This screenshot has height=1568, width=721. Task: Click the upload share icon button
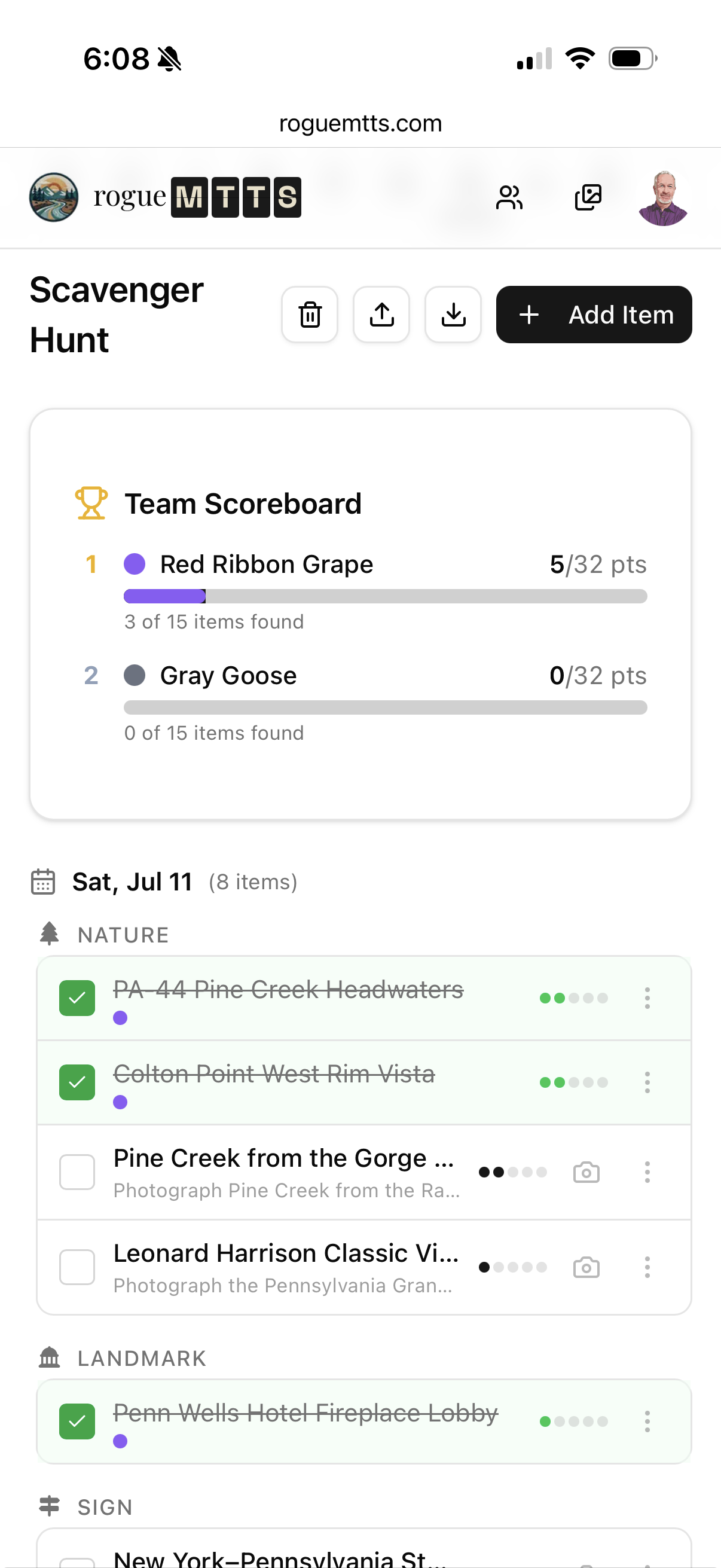pyautogui.click(x=381, y=315)
